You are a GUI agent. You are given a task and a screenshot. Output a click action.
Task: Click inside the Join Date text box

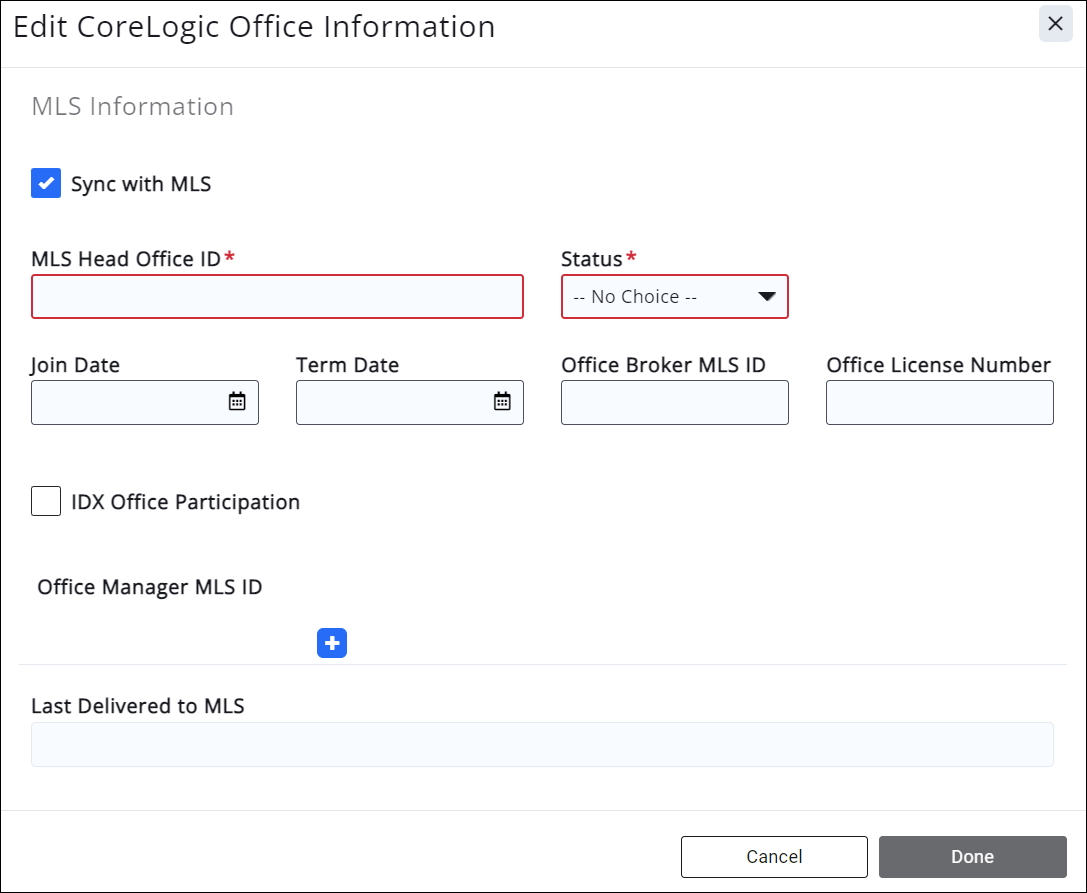coord(128,402)
